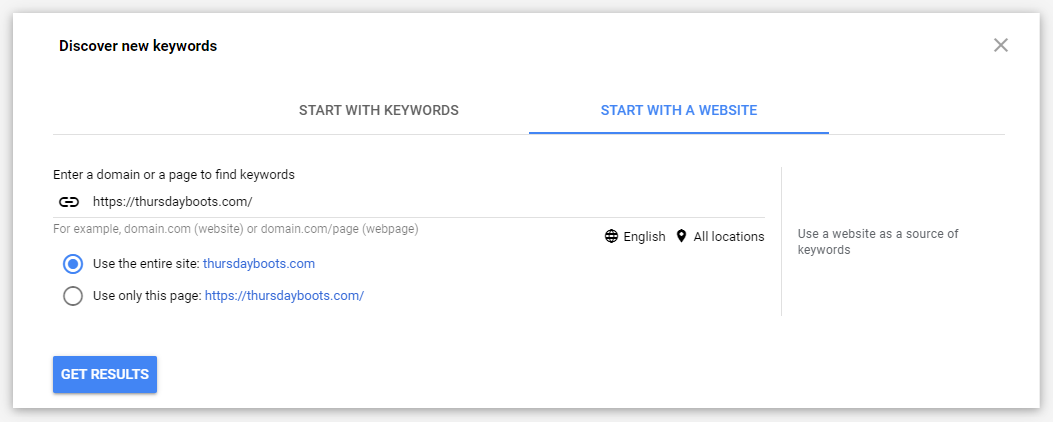This screenshot has height=422, width=1053.
Task: Click the Discover new keywords heading
Action: tap(138, 46)
